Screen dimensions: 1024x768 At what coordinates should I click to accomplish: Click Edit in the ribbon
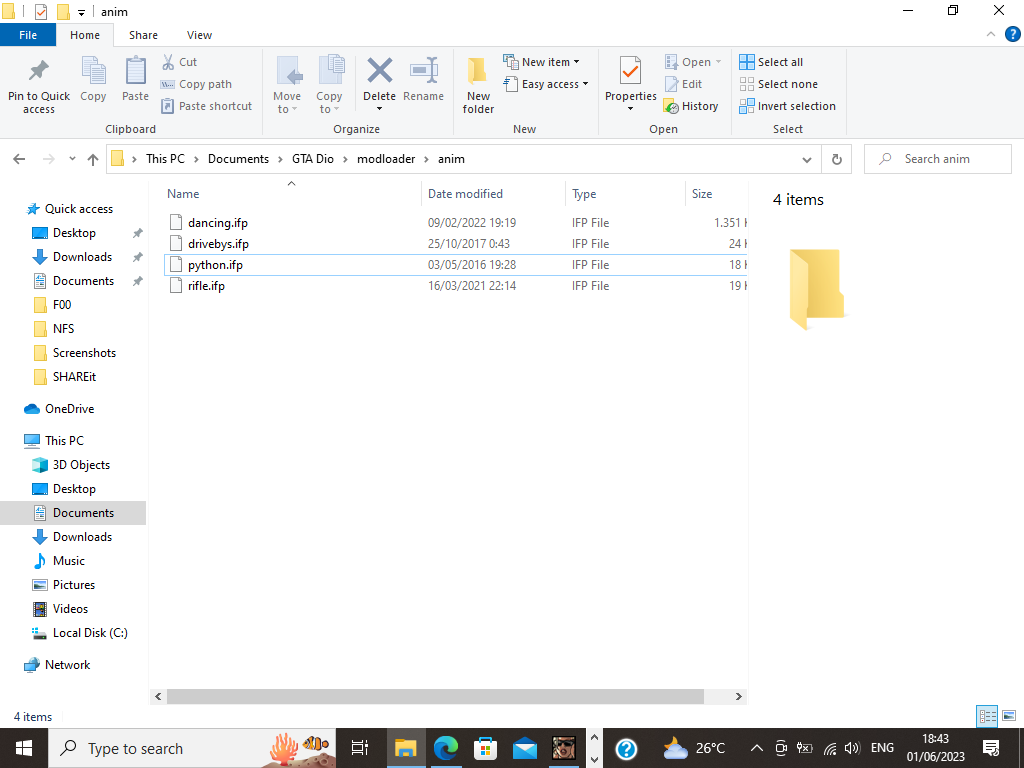click(x=683, y=84)
